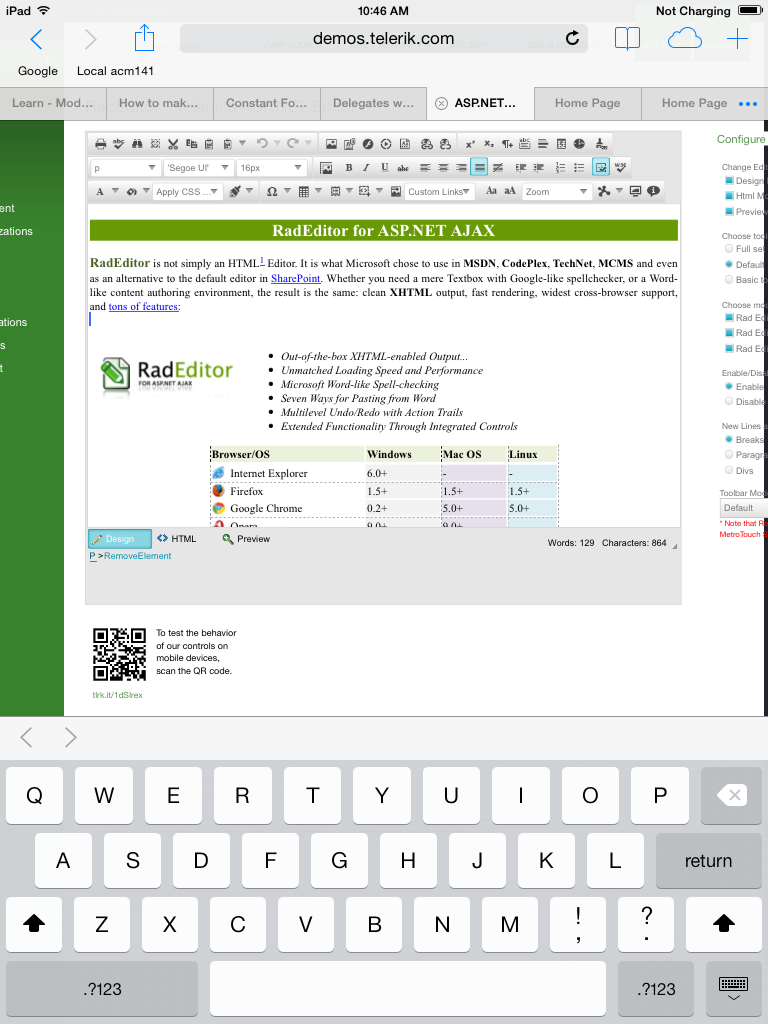The width and height of the screenshot is (768, 1024).
Task: Click the highlighted Justify alignment icon
Action: (x=479, y=167)
